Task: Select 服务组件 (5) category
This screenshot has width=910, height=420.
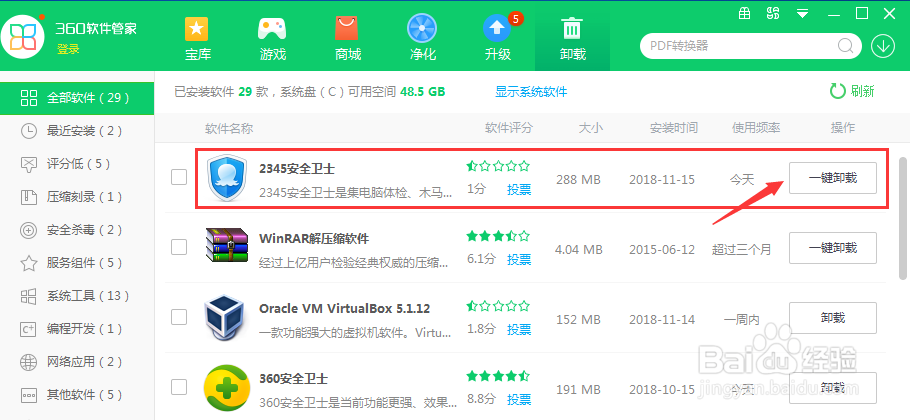Action: (77, 263)
